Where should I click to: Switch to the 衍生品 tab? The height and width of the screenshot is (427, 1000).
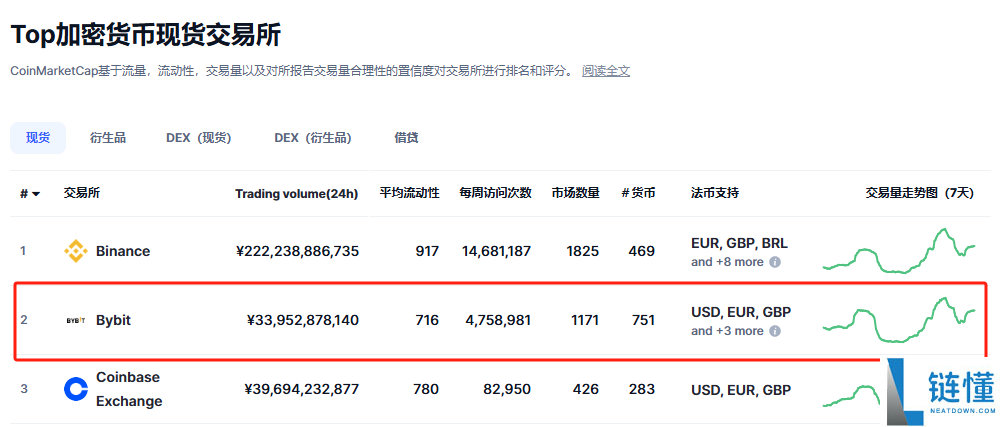pyautogui.click(x=108, y=138)
